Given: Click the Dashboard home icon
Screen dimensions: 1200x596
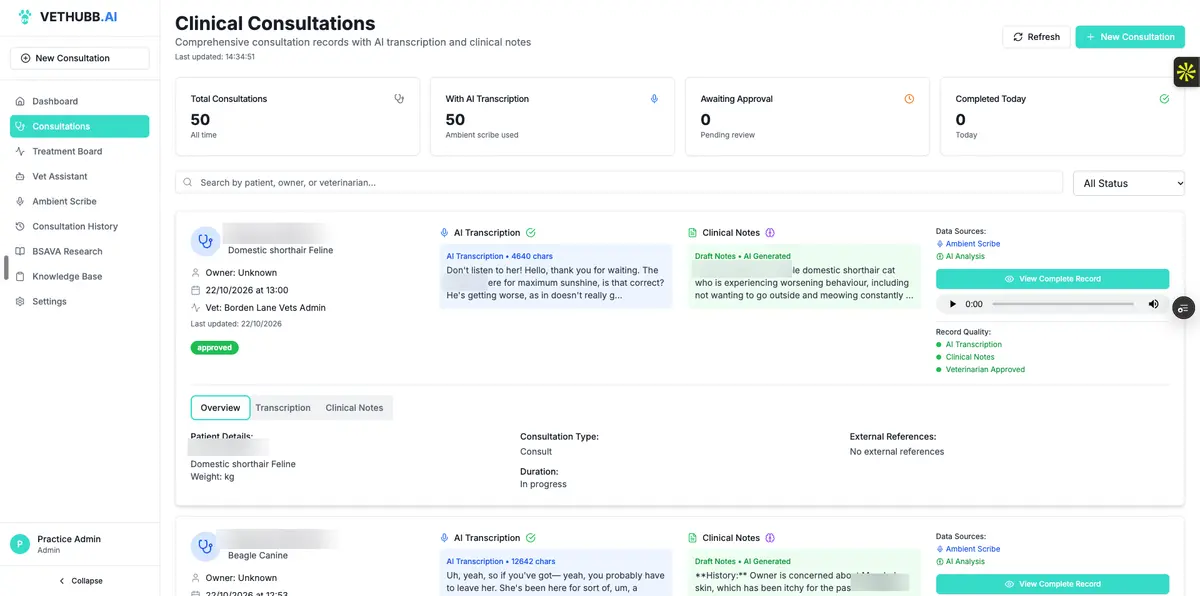Looking at the screenshot, I should tap(21, 101).
